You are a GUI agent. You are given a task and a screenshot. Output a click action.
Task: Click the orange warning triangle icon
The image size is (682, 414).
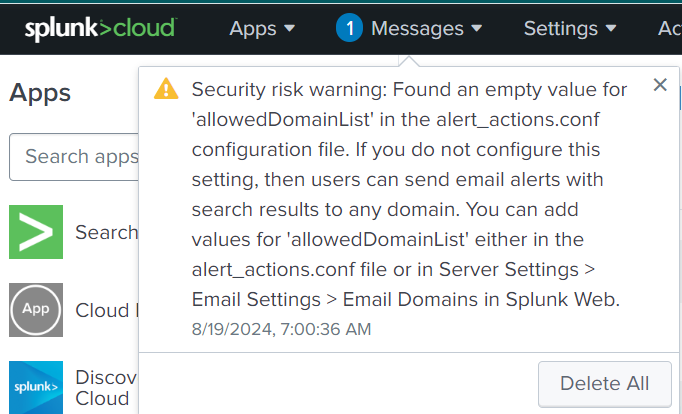click(166, 90)
